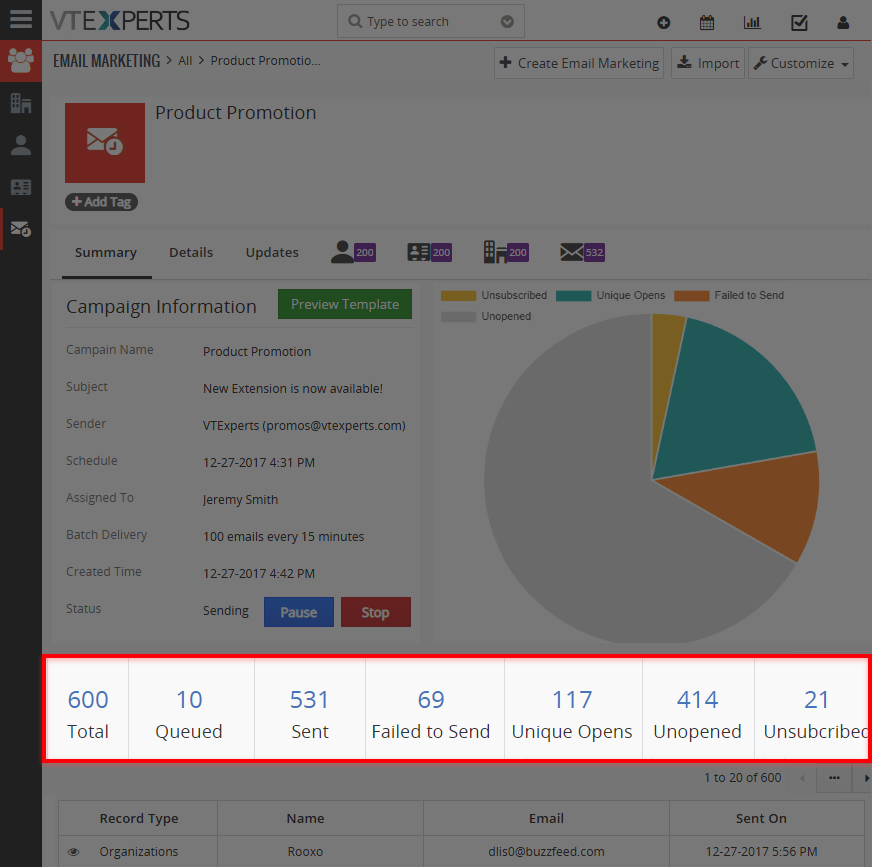Click the Organizations cell in the Rooxo row
The width and height of the screenshot is (872, 867).
(x=139, y=852)
